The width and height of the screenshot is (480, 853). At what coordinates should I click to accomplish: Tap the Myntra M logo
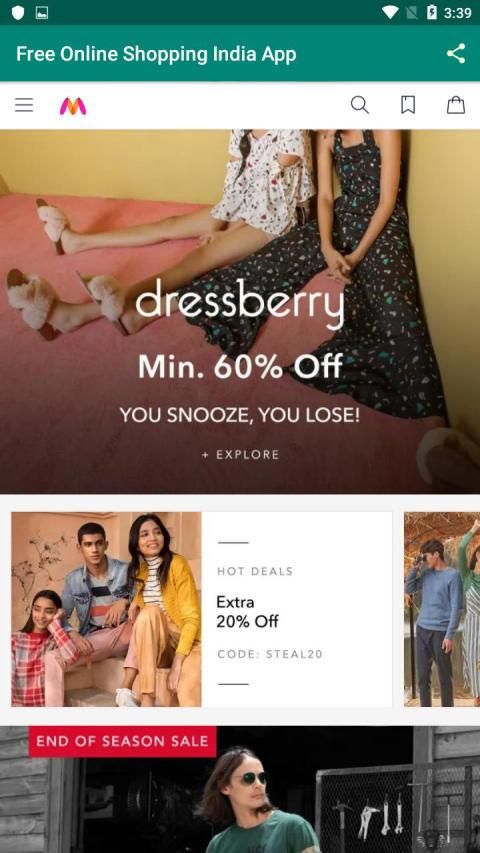coord(73,106)
